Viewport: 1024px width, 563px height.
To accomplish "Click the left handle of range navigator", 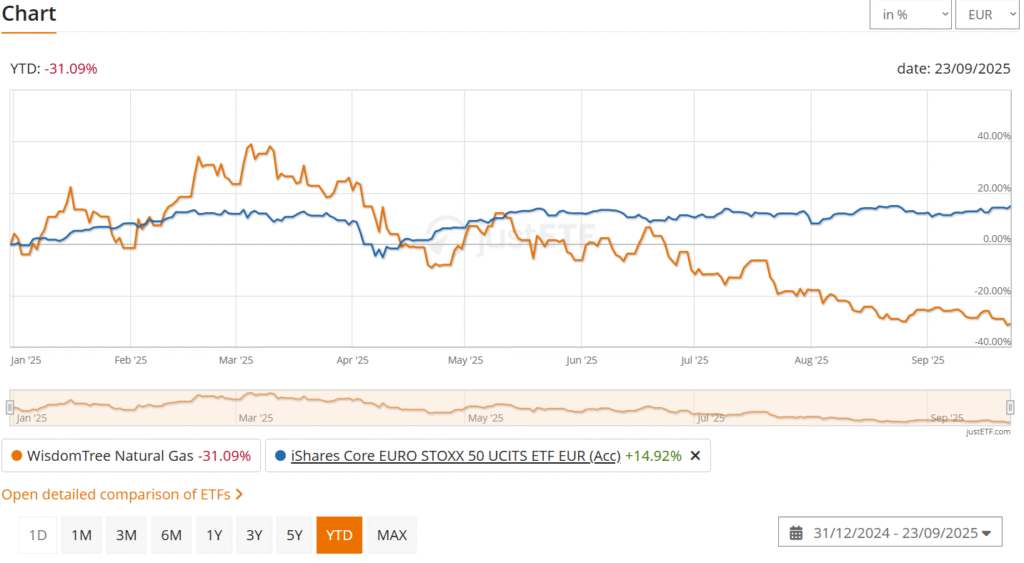I will click(x=10, y=407).
